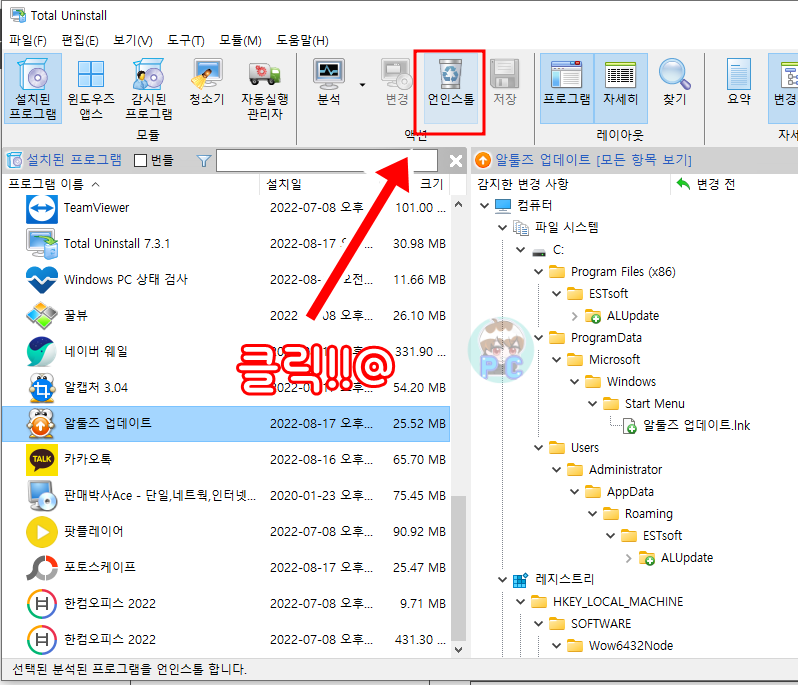Toggle the 프로그램 layout view
Screen dimensions: 798x685
coord(566,88)
